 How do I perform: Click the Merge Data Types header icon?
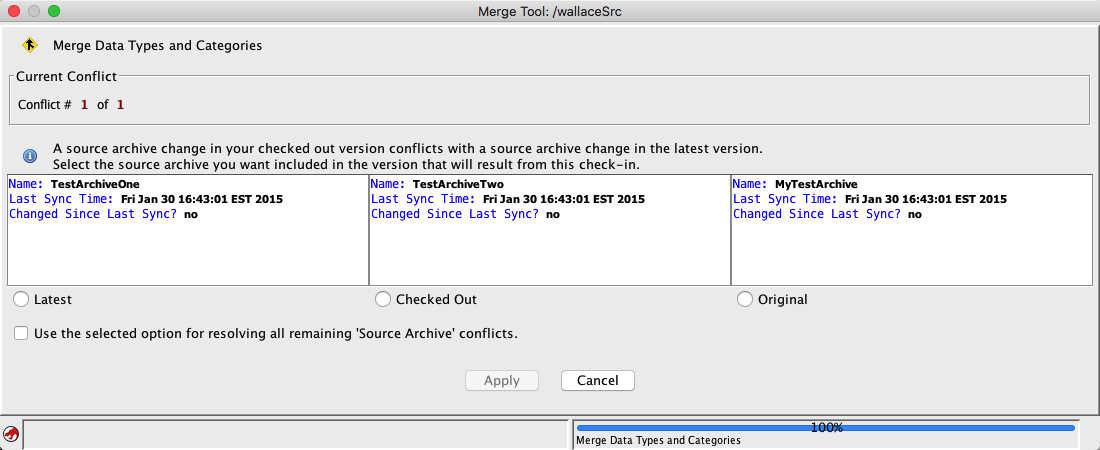pyautogui.click(x=30, y=45)
